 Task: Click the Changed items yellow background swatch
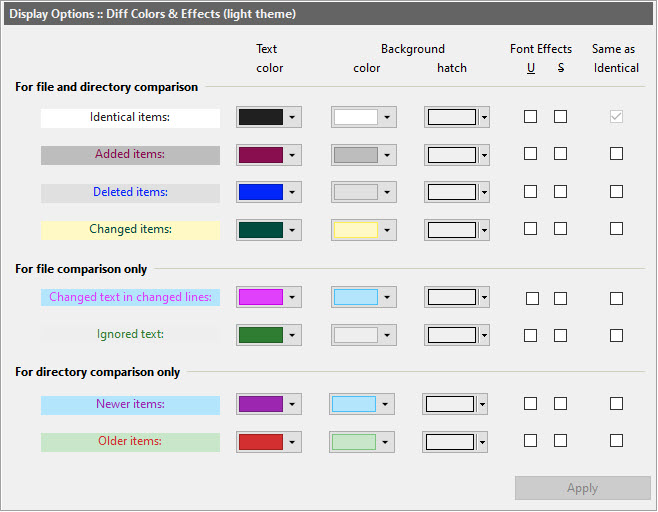point(355,230)
